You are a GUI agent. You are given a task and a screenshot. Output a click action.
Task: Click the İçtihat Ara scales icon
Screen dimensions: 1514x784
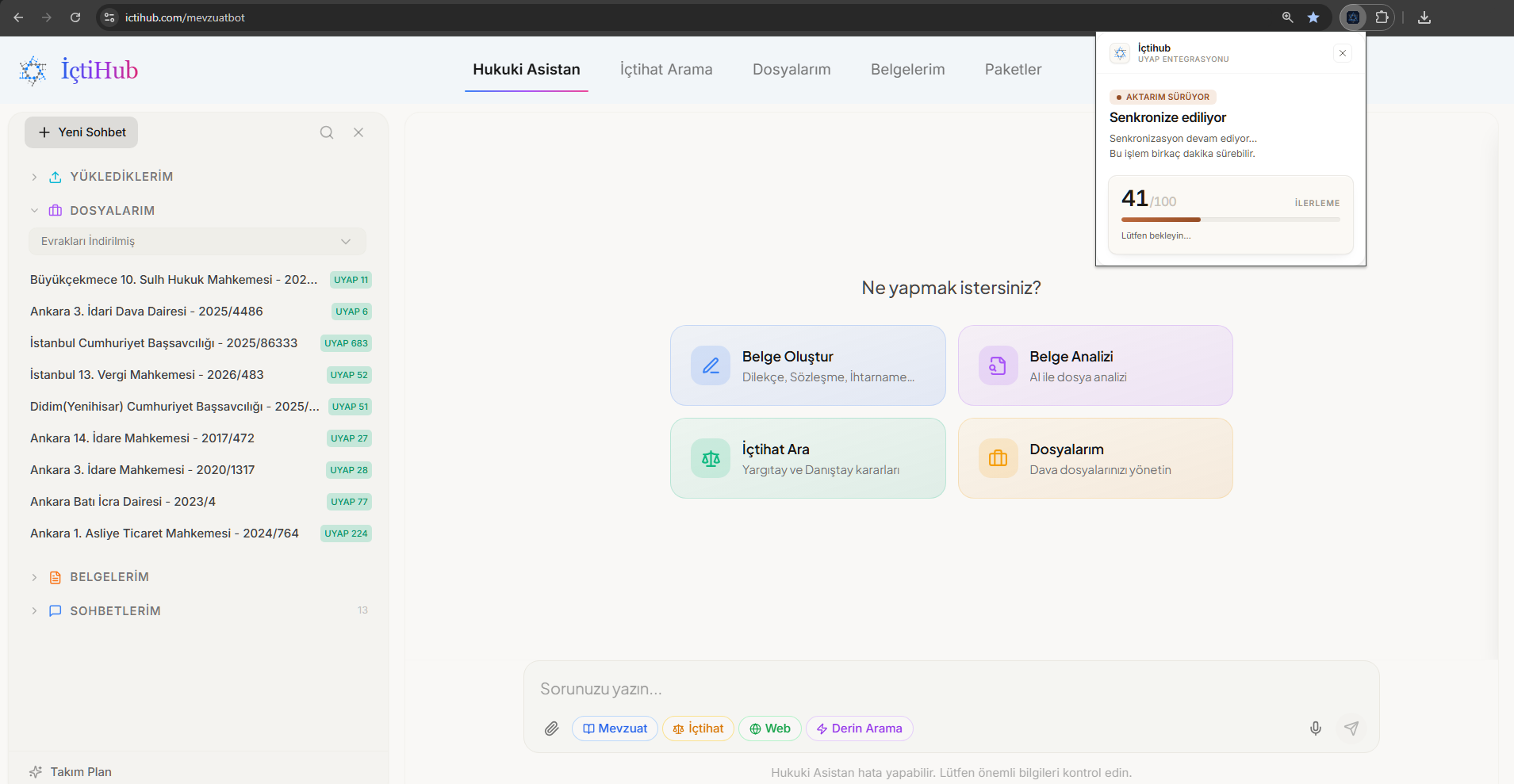point(711,458)
